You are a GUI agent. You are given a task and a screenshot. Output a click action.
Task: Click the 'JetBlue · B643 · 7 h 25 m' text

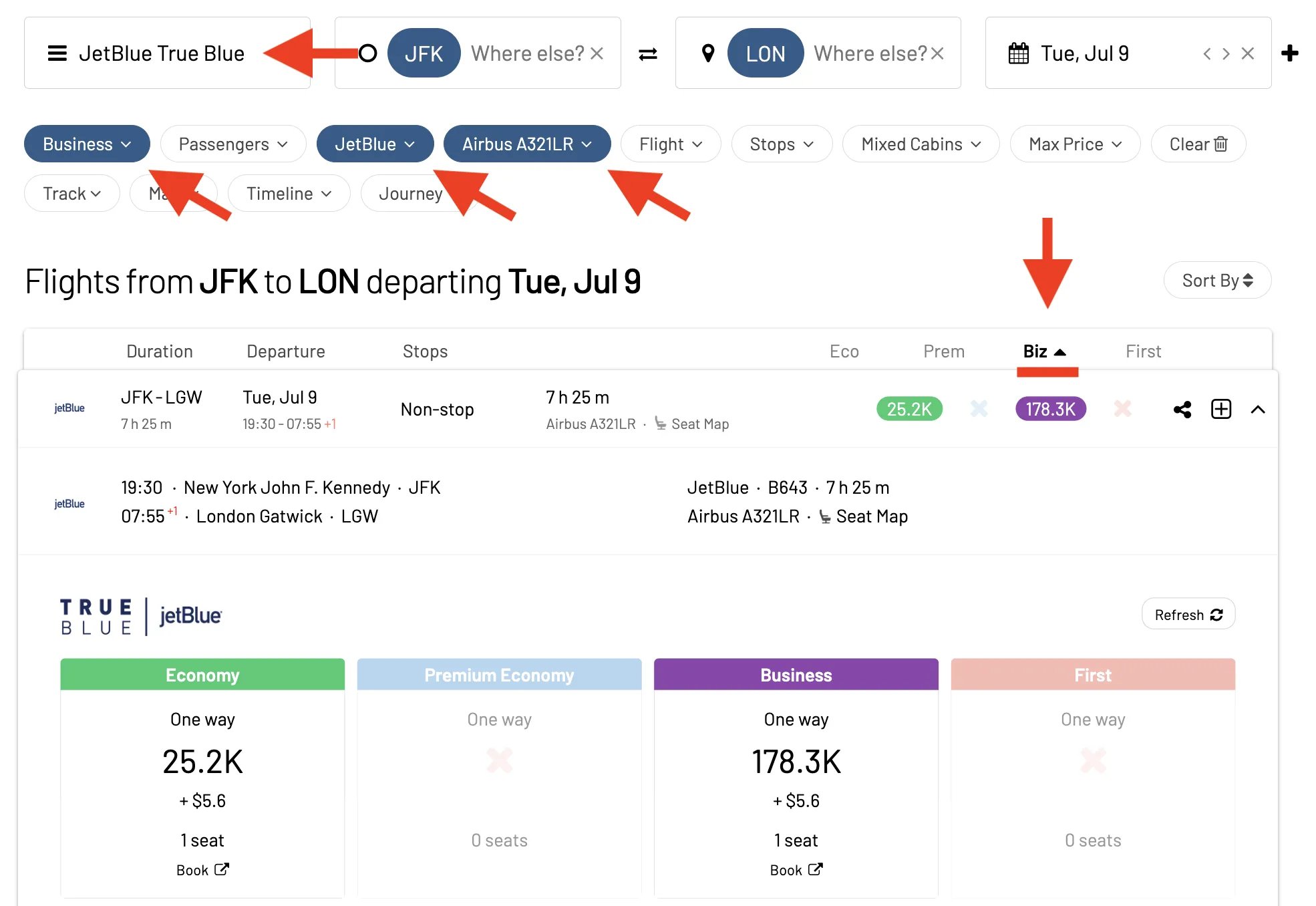tap(788, 488)
